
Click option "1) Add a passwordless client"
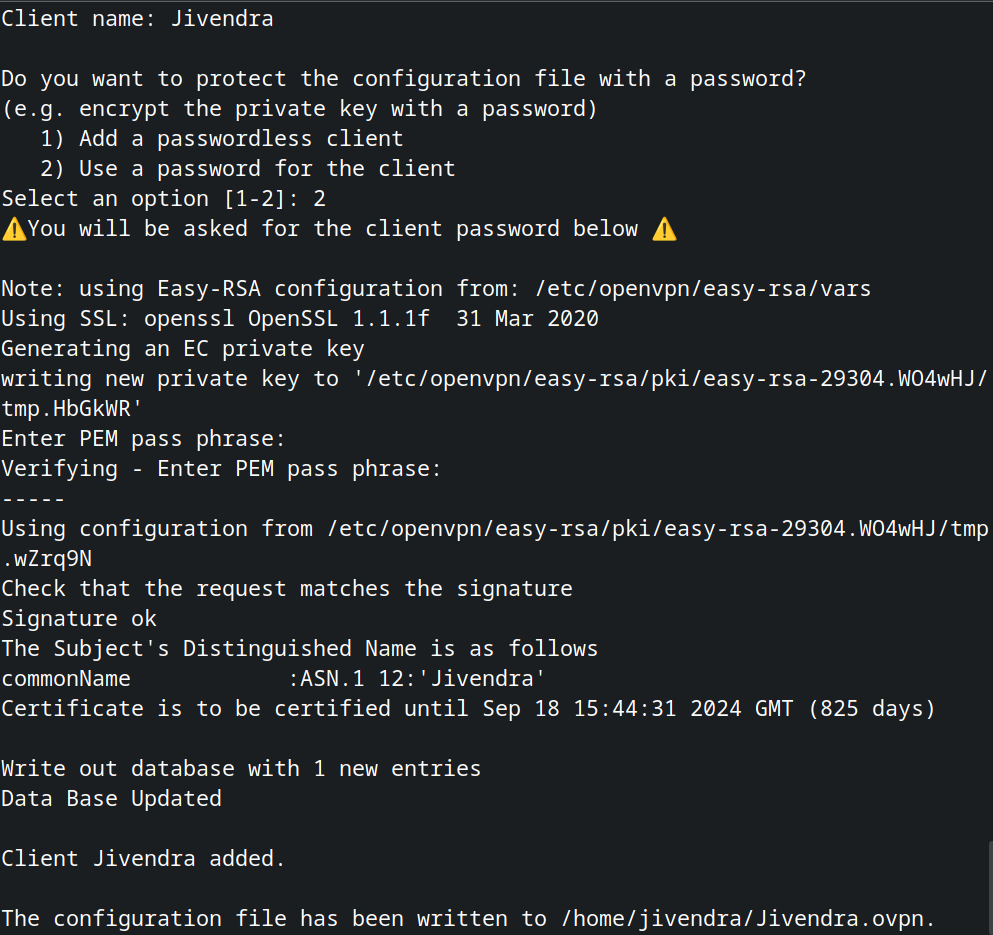[x=222, y=139]
